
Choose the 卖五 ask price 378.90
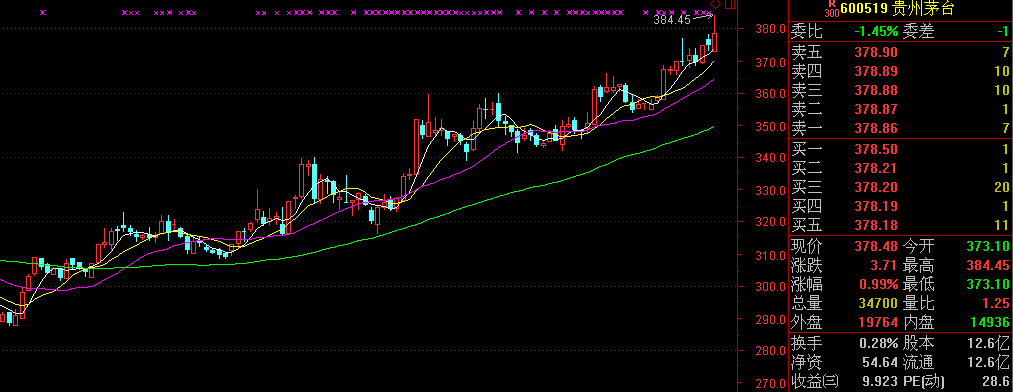[876, 52]
